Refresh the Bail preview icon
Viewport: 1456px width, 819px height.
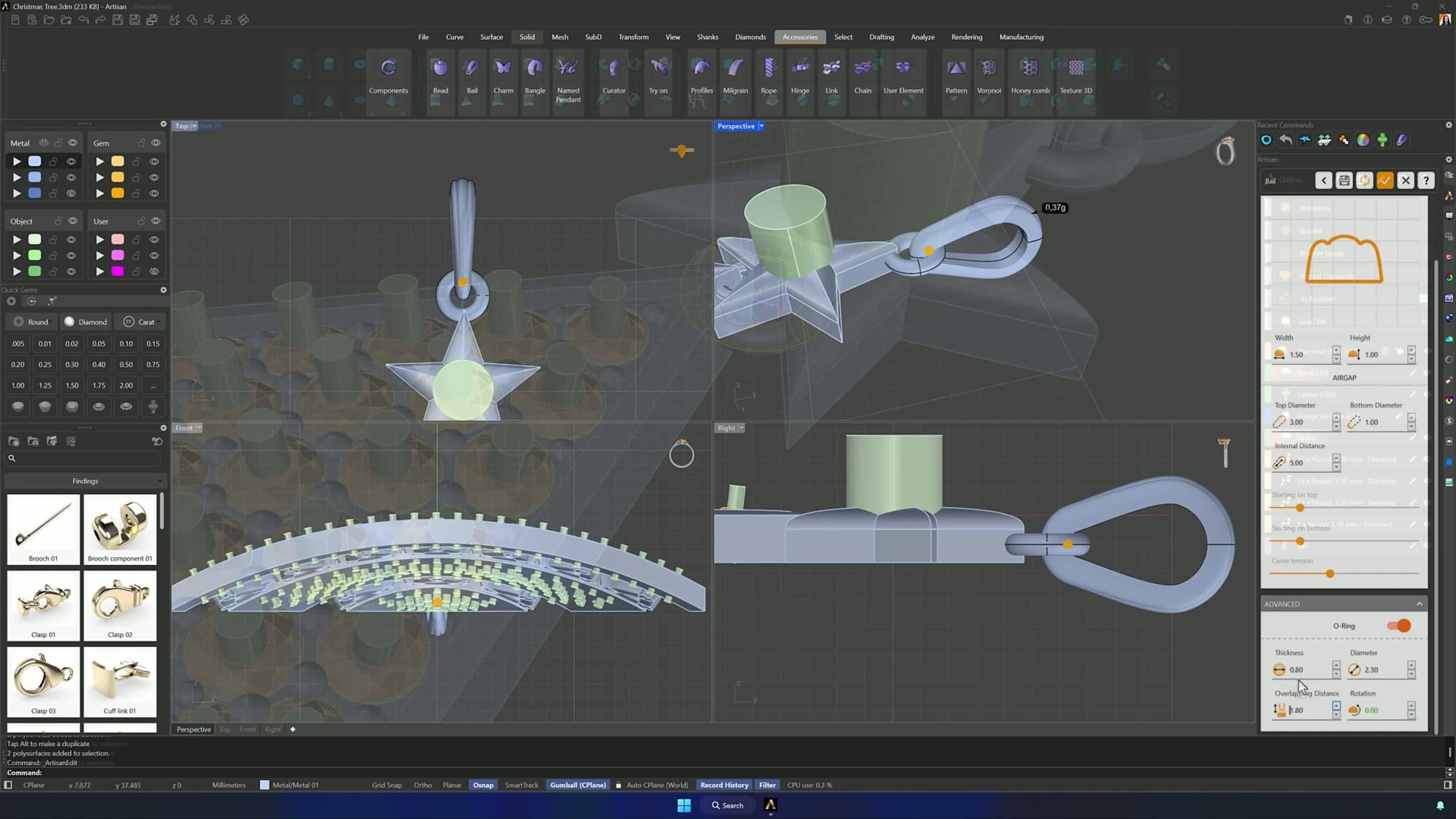pos(1365,181)
